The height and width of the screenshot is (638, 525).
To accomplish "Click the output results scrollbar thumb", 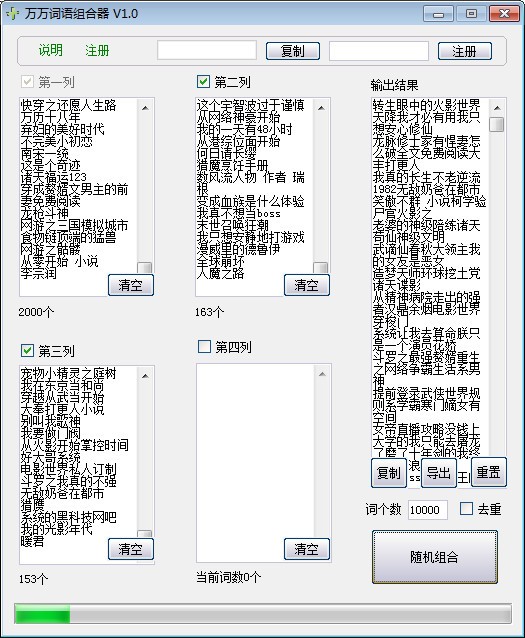I will point(497,125).
